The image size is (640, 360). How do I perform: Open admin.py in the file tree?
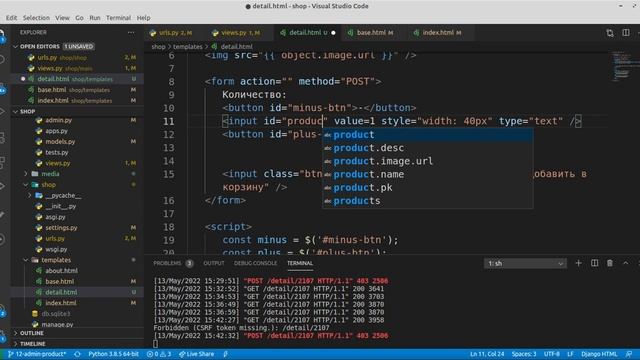click(58, 120)
